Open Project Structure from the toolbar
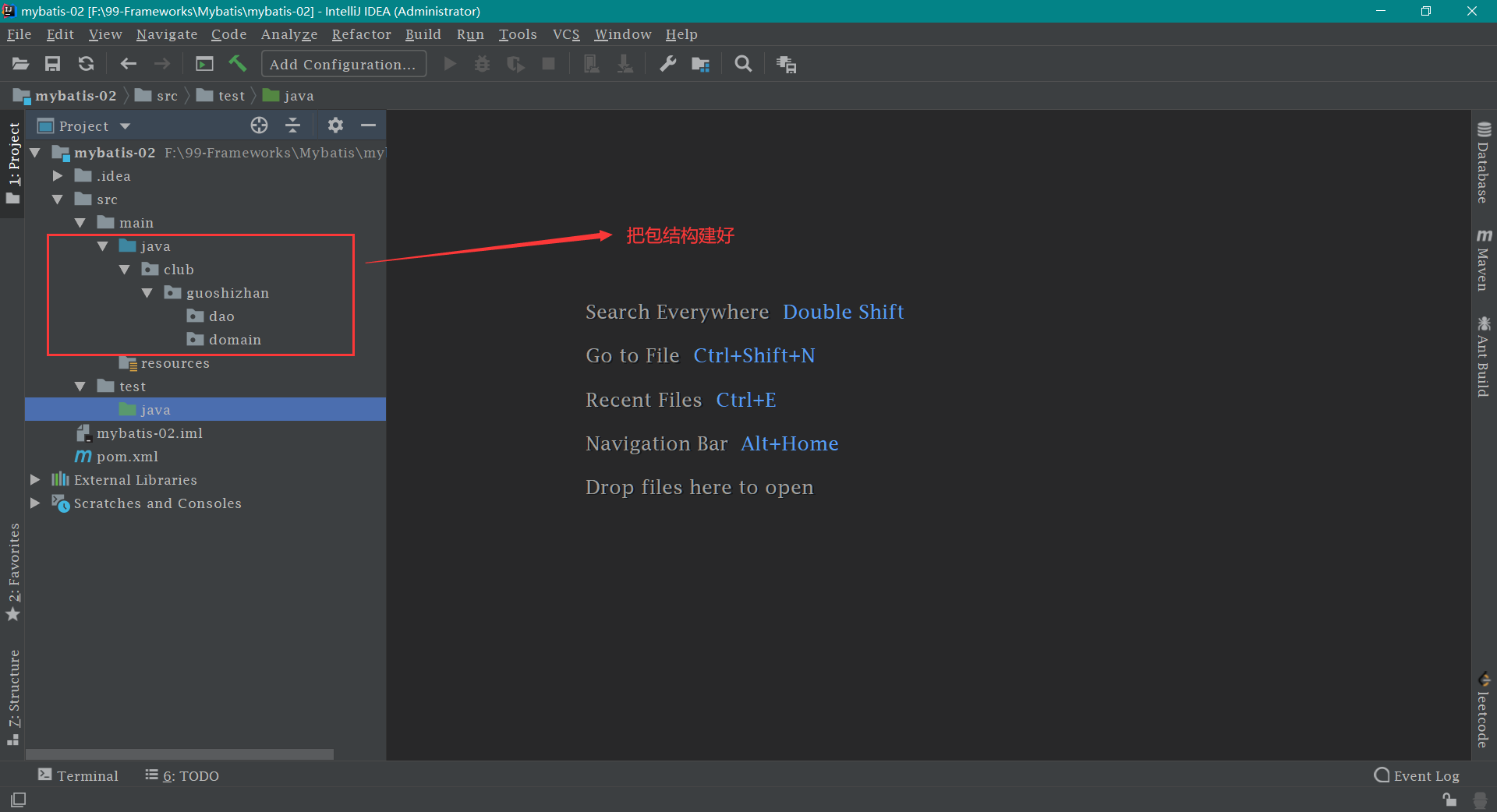1497x812 pixels. click(x=700, y=64)
